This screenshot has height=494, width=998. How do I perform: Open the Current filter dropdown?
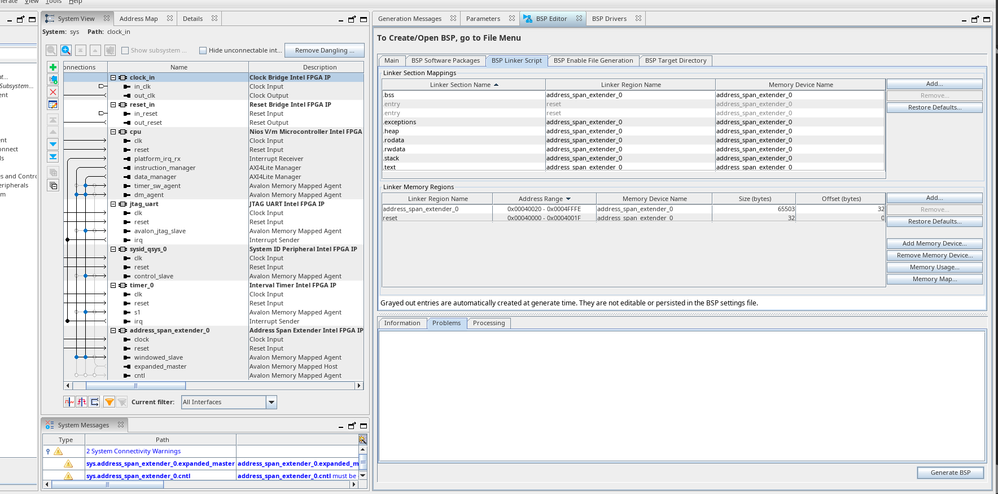pyautogui.click(x=271, y=402)
